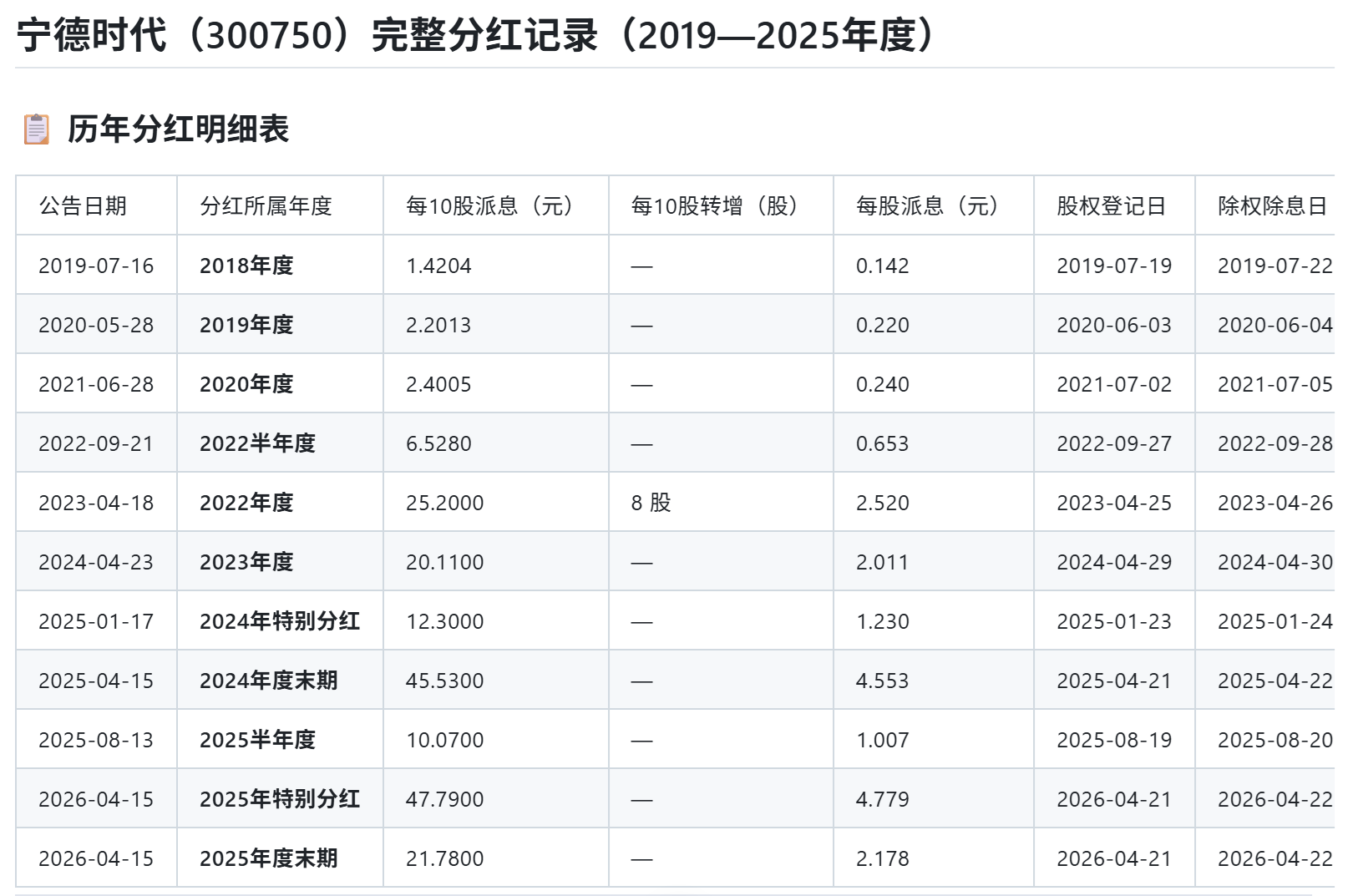
Task: Select ex-dividend date 2021-07-05
Action: click(1275, 384)
